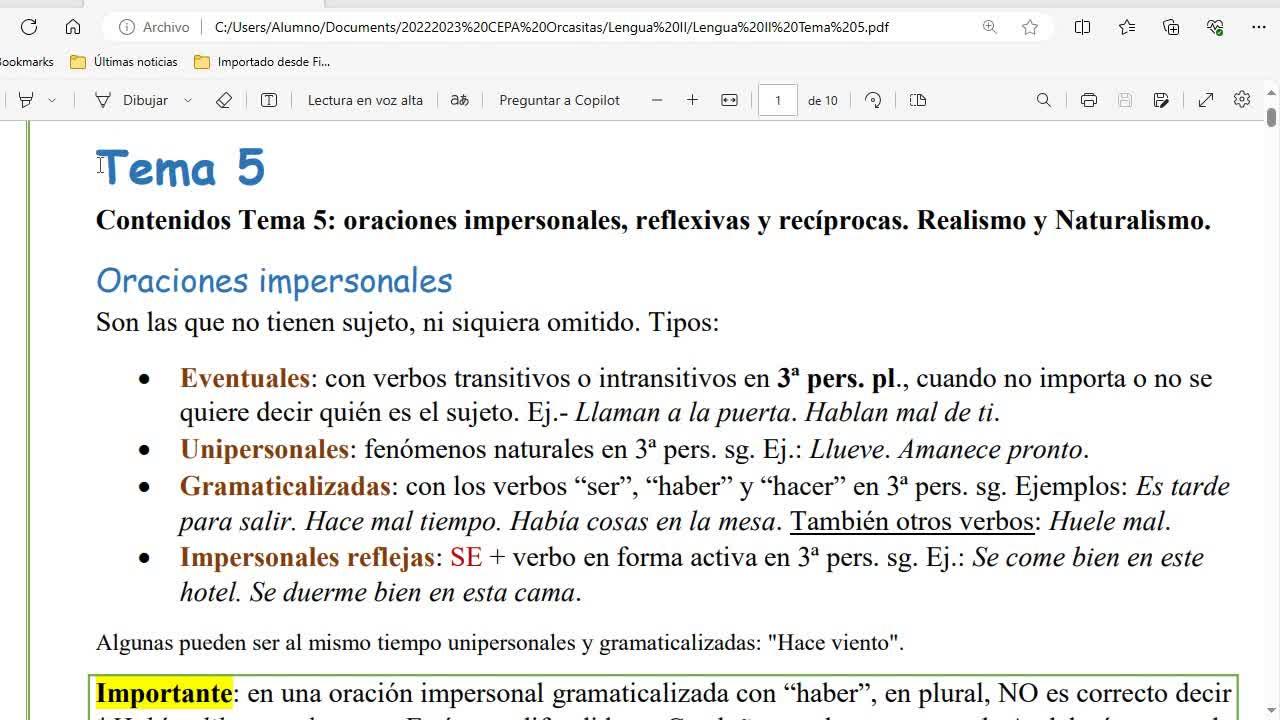Select the Dibujar drawing tool
The width and height of the screenshot is (1280, 720).
132,100
